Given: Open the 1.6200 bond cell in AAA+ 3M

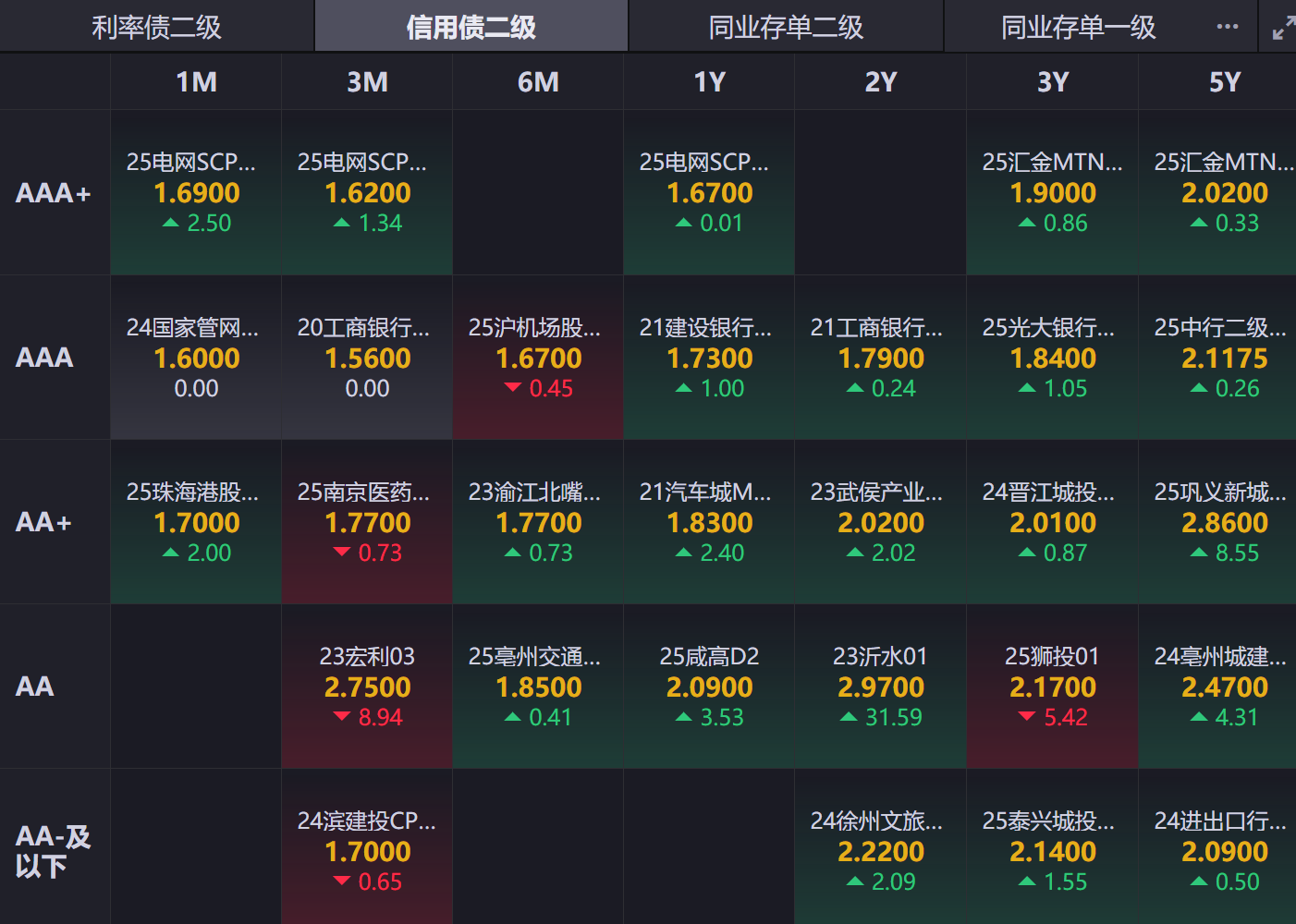Looking at the screenshot, I should (x=367, y=192).
